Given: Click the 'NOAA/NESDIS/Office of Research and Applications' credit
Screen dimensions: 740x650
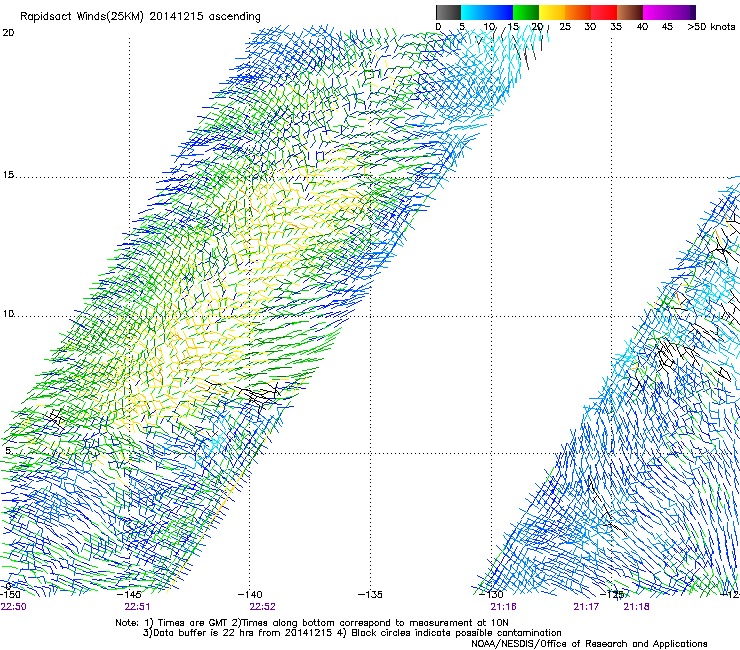Looking at the screenshot, I should (589, 644).
